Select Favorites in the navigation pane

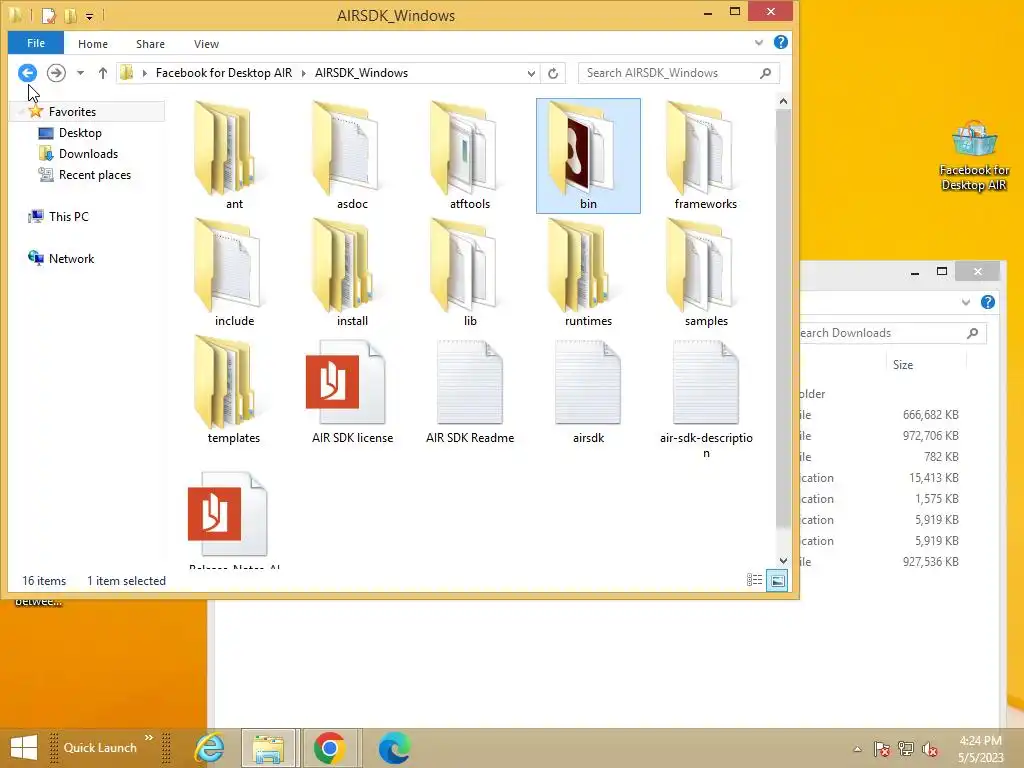pyautogui.click(x=72, y=112)
